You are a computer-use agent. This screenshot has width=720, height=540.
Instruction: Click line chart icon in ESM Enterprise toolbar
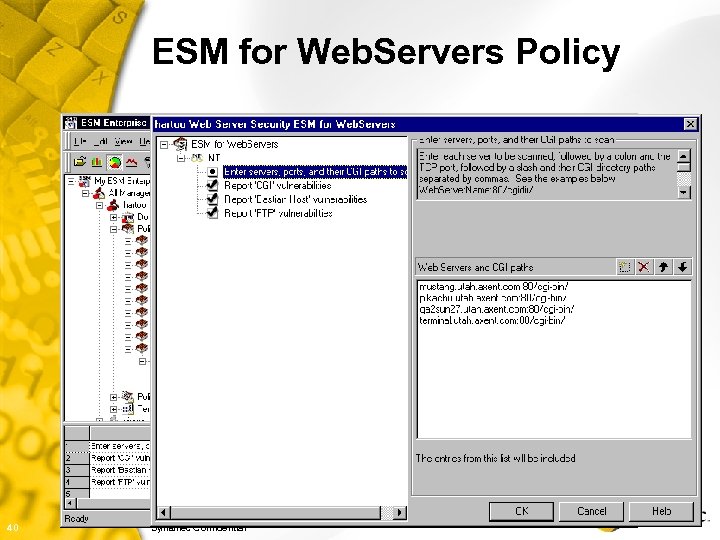(x=132, y=162)
